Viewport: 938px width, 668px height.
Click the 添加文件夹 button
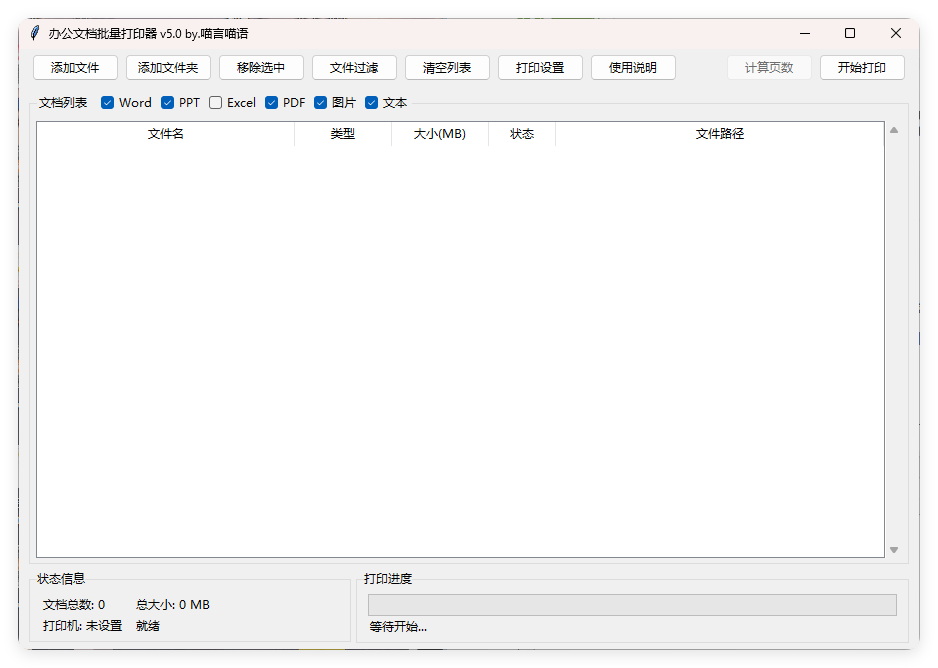click(168, 68)
